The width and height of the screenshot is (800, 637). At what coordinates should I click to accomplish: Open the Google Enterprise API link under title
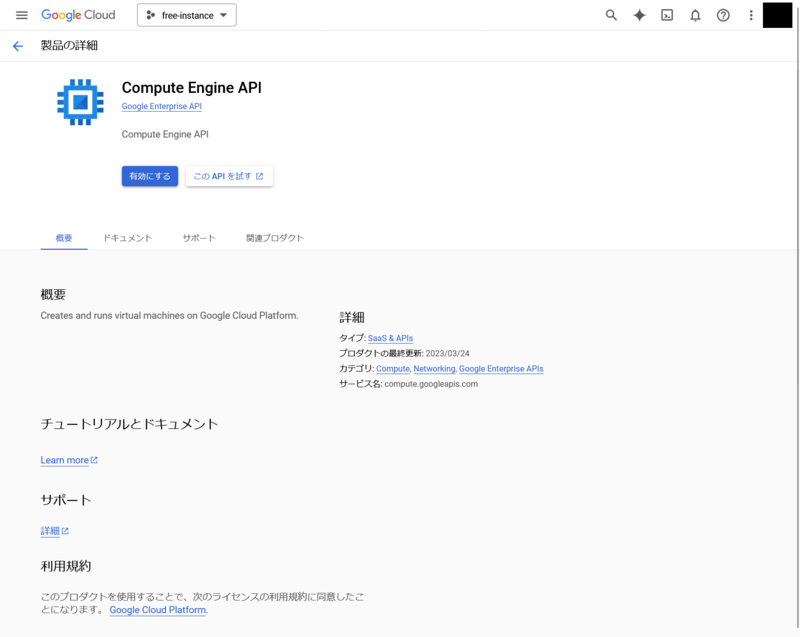(162, 106)
